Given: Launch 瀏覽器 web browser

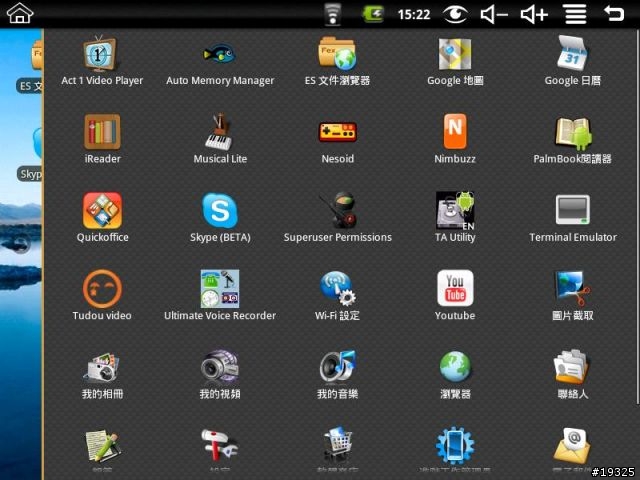Looking at the screenshot, I should tap(455, 374).
